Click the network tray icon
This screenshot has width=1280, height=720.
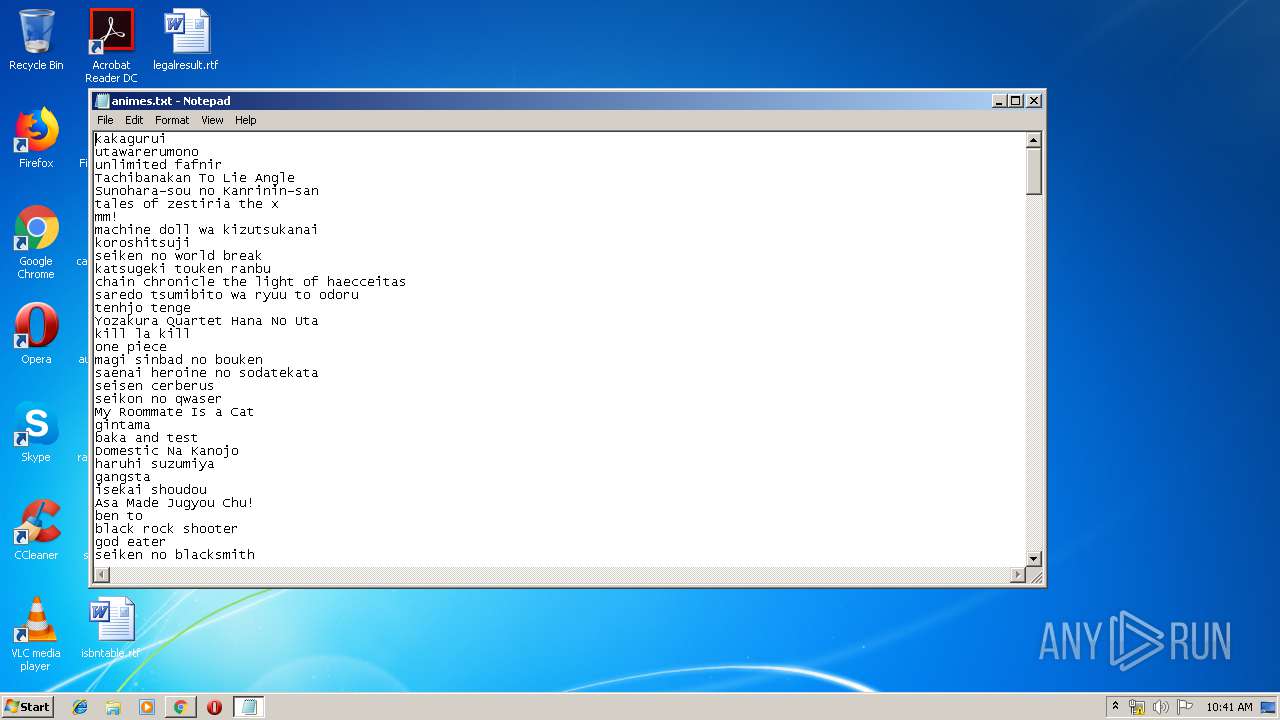point(1137,707)
